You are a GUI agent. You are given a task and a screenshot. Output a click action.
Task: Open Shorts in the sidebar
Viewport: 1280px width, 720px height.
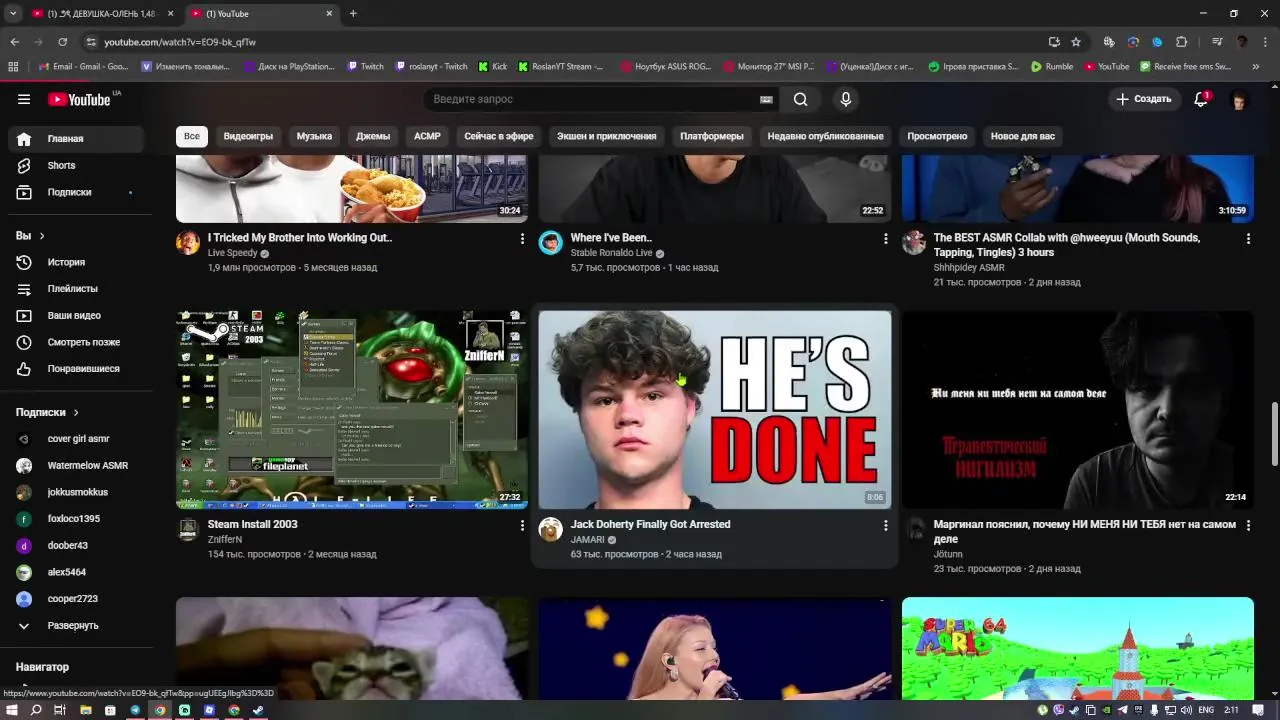78,165
